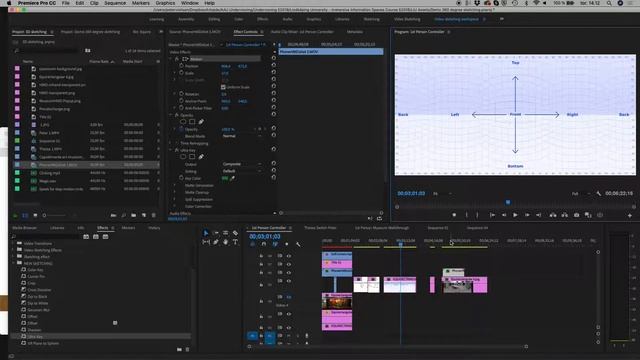
Task: Expand the Matte Generation section
Action: point(175,185)
